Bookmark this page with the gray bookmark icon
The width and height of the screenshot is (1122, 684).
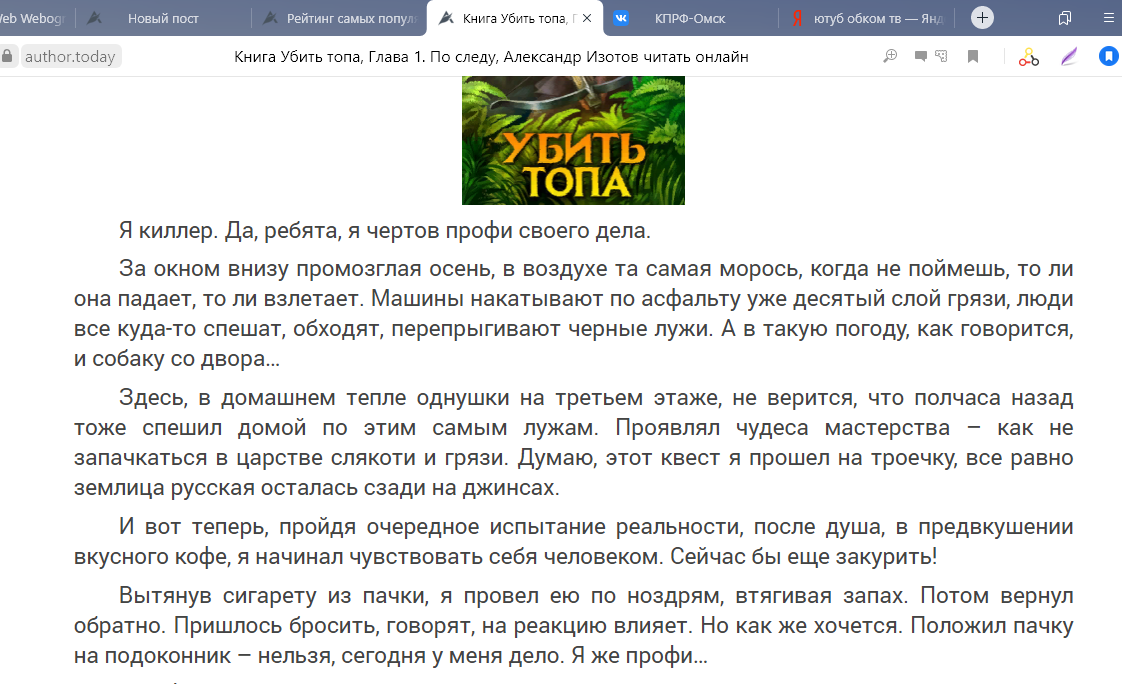(x=972, y=57)
